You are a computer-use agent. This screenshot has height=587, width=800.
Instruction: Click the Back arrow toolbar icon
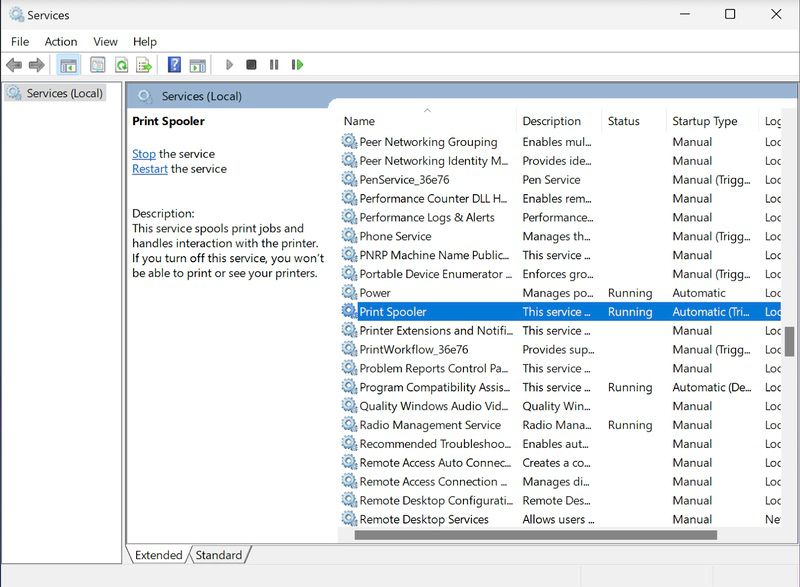pyautogui.click(x=14, y=65)
